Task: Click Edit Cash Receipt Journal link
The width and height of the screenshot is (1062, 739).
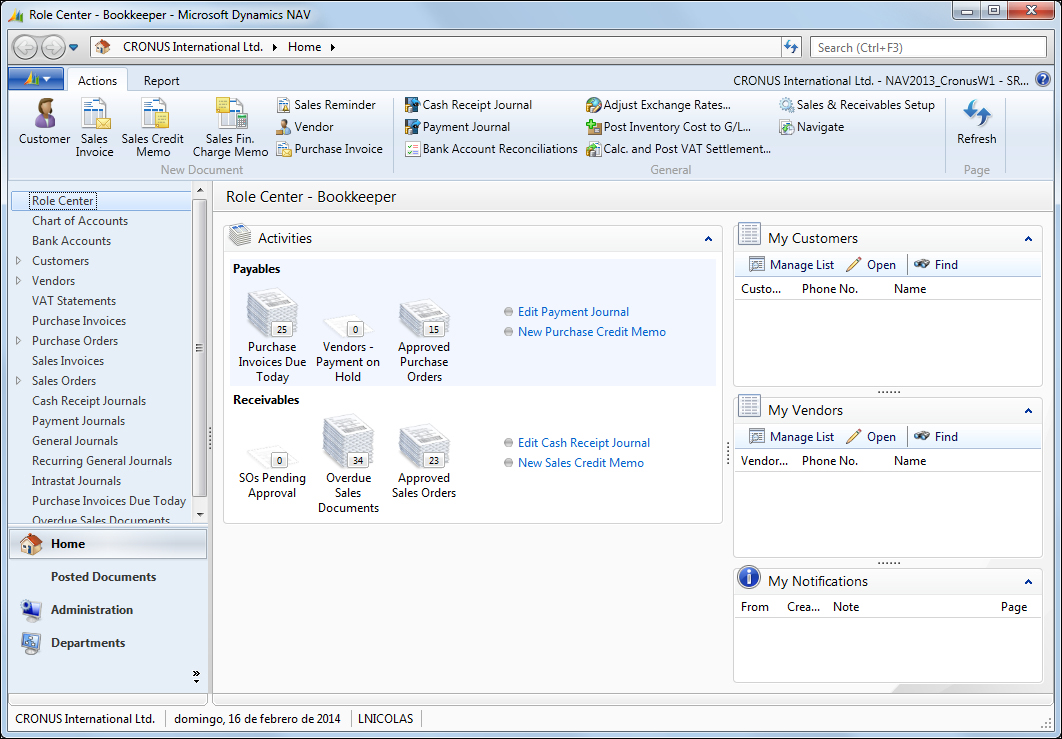Action: click(583, 443)
